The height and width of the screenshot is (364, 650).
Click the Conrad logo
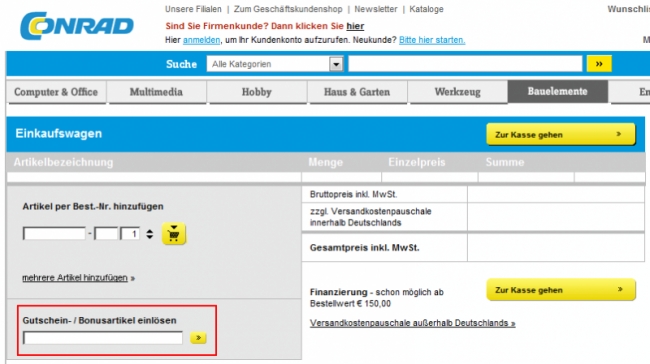pos(77,26)
